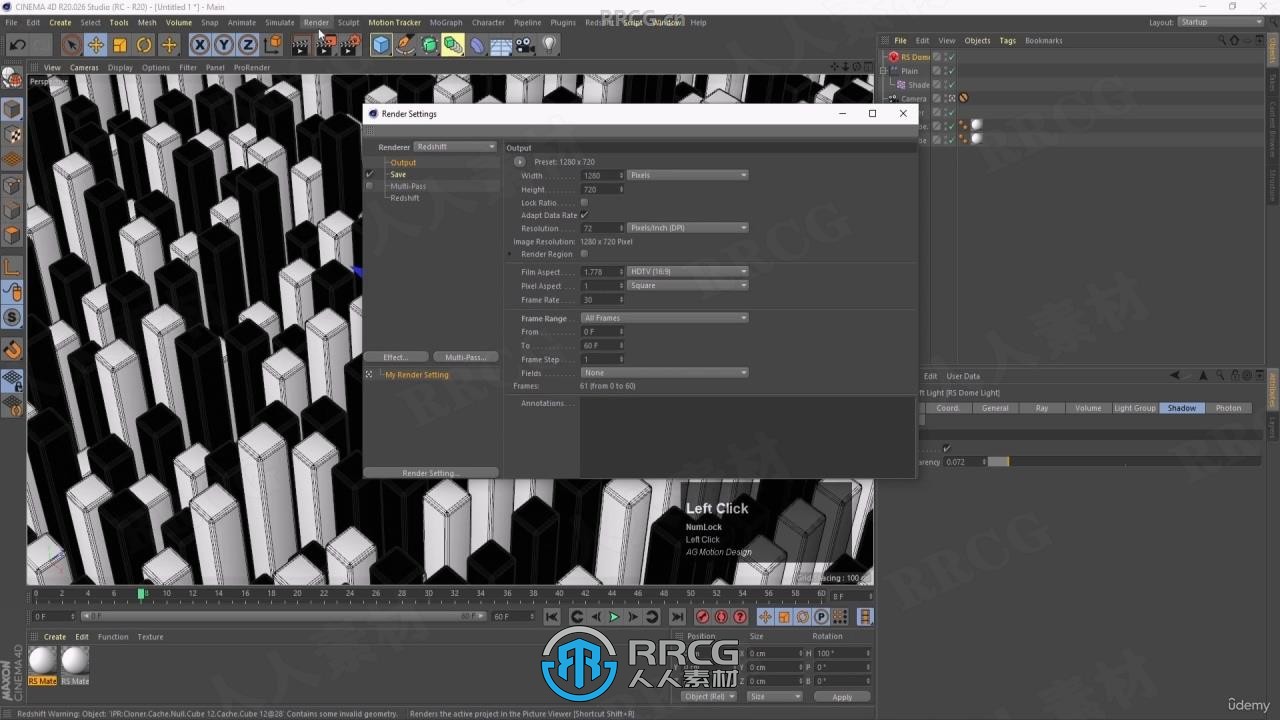
Task: Select the first RS Material thumbnail
Action: click(x=43, y=660)
